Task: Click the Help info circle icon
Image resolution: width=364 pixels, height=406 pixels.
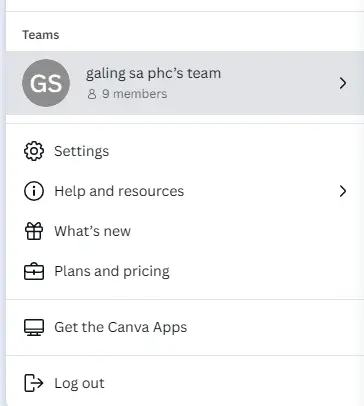Action: click(x=34, y=191)
